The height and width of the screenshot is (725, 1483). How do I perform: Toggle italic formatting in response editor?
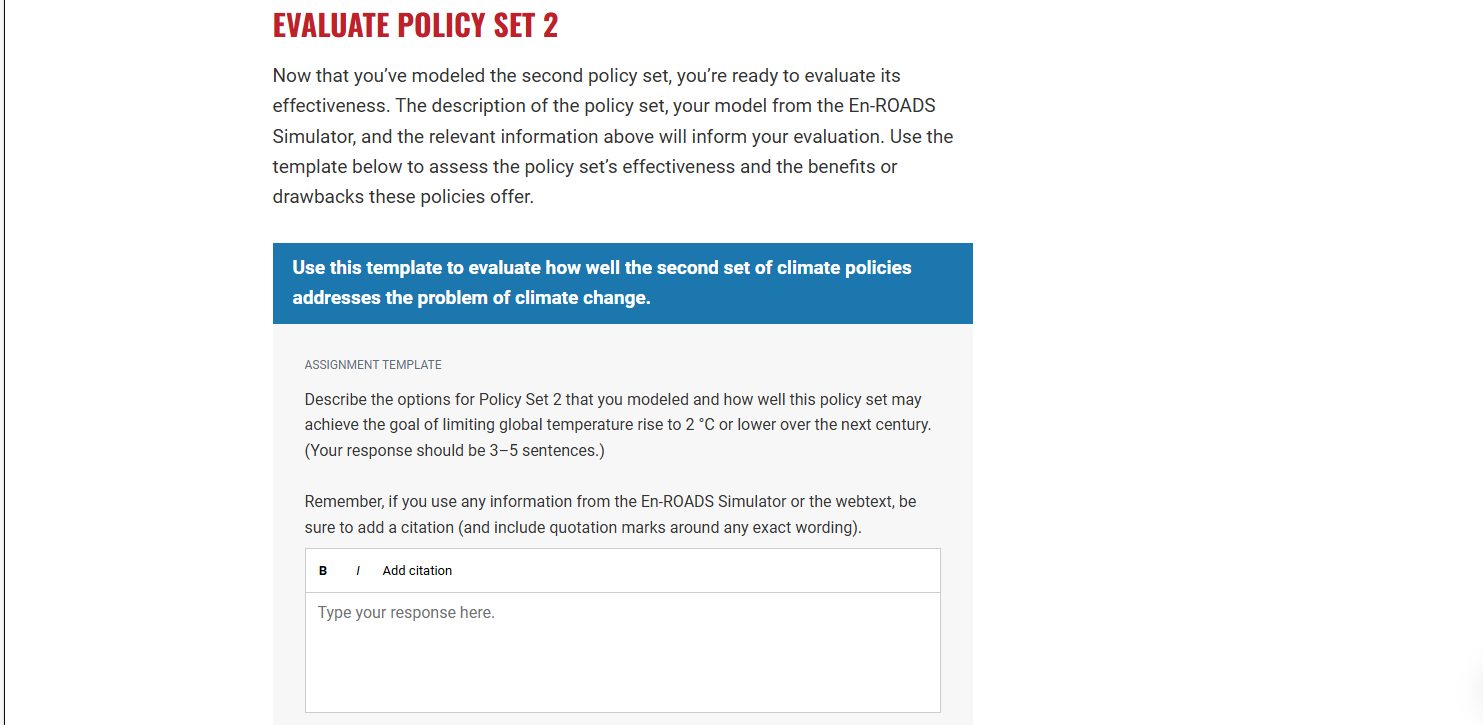[358, 571]
